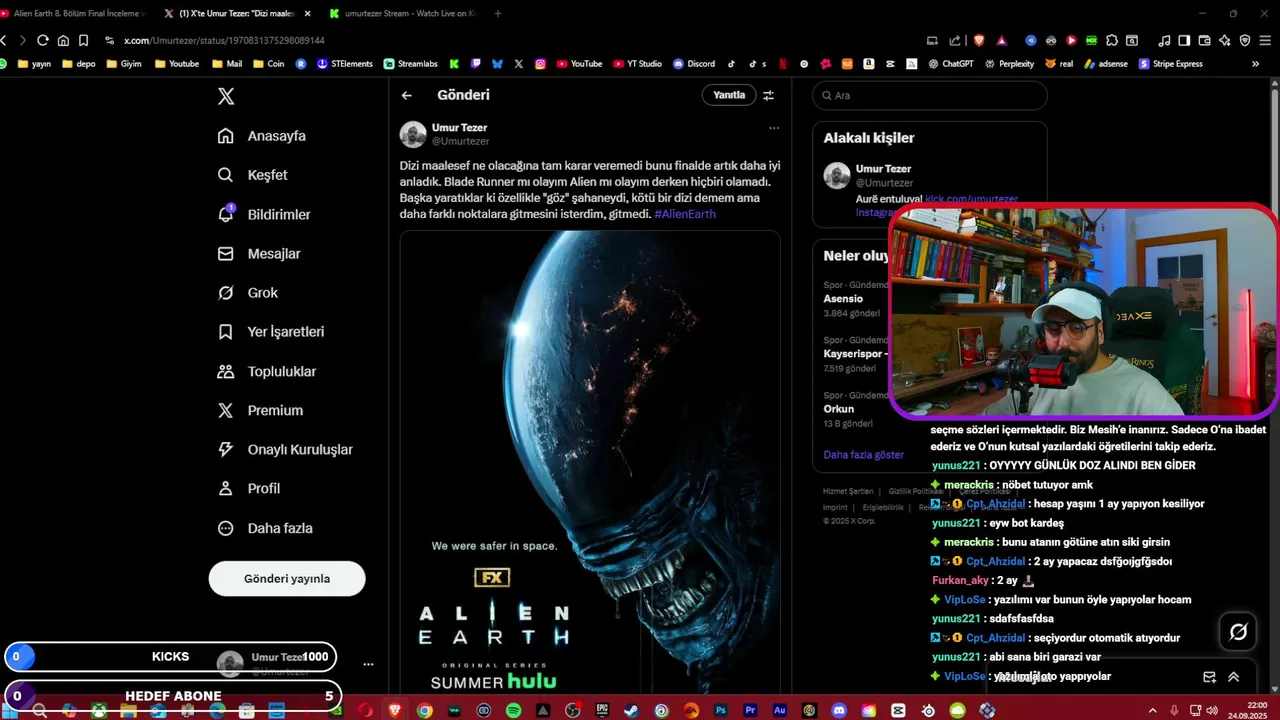
Task: Open YT Studio bookmark
Action: pos(637,64)
